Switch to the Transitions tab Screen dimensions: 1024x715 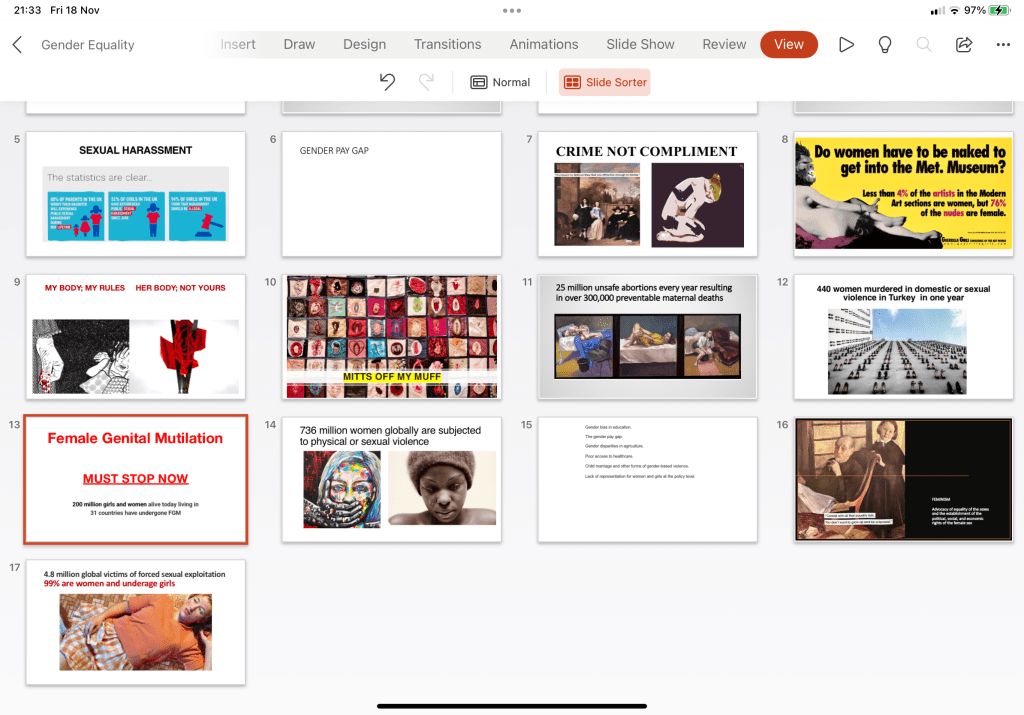pos(447,44)
